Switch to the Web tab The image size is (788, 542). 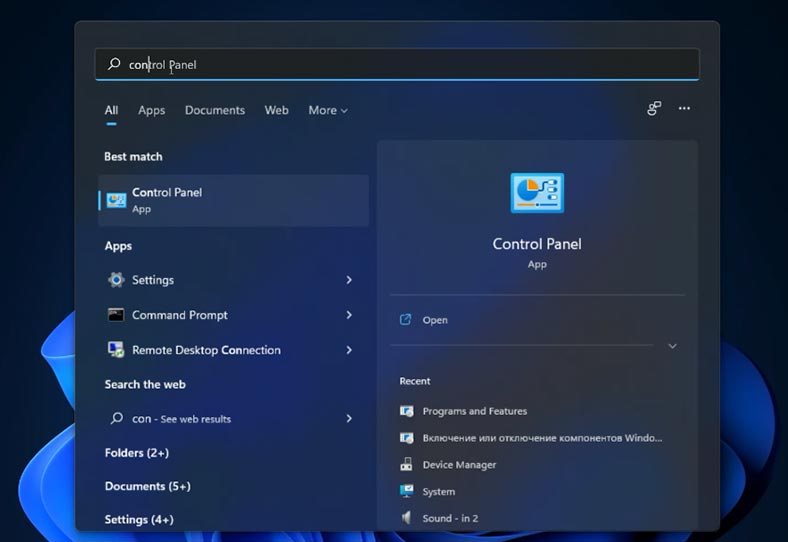coord(276,110)
